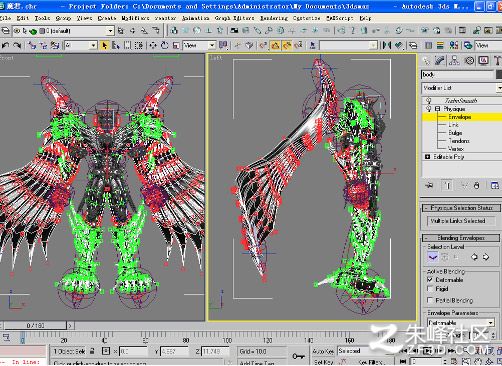Check the Partial Blending checkbox

430,300
